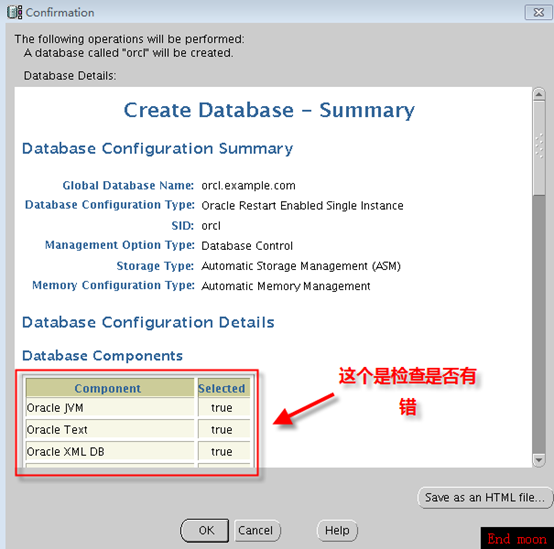
Task: Click the Create Database - Summary heading
Action: click(x=269, y=111)
